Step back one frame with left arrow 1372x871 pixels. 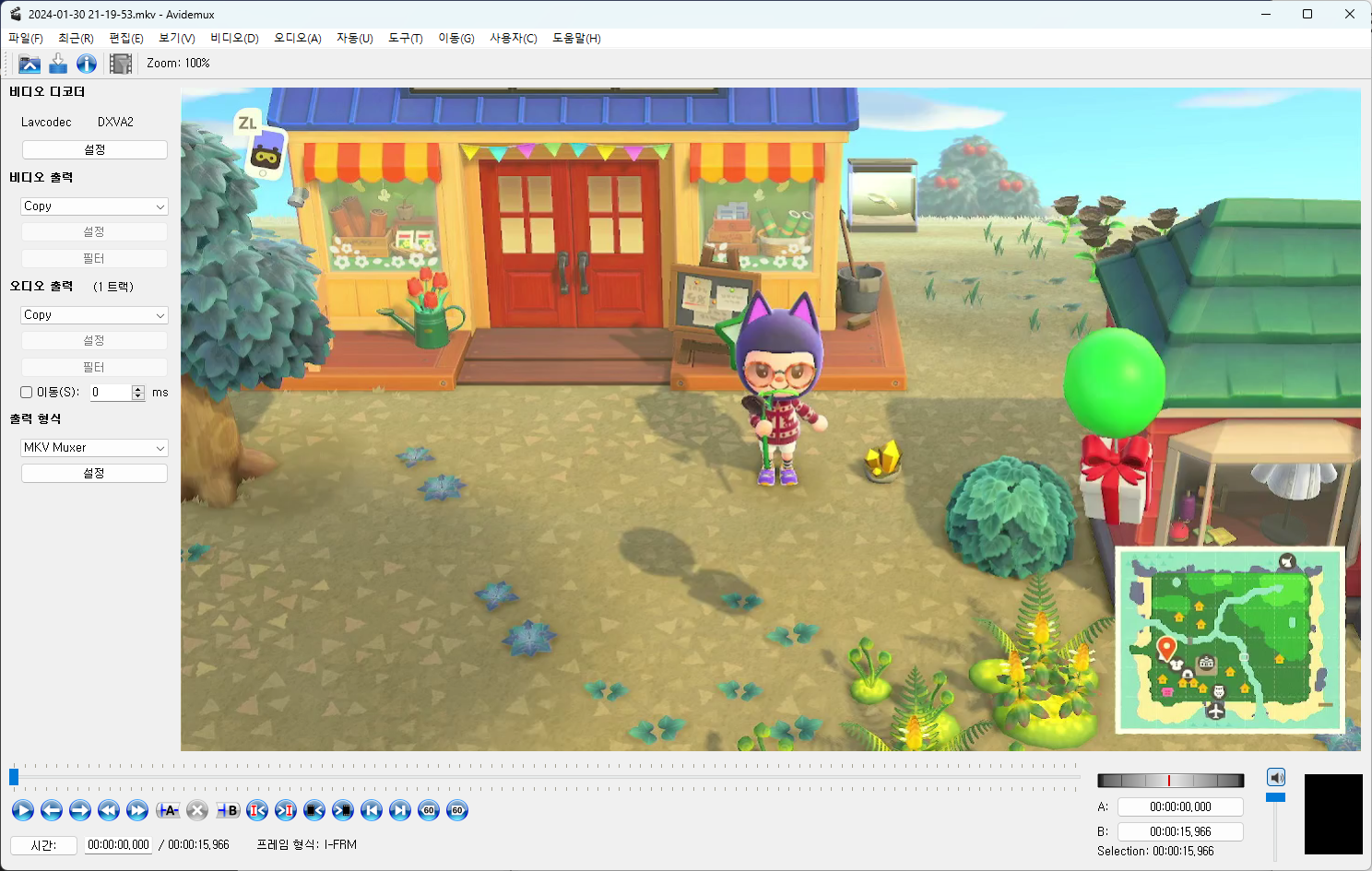click(52, 810)
